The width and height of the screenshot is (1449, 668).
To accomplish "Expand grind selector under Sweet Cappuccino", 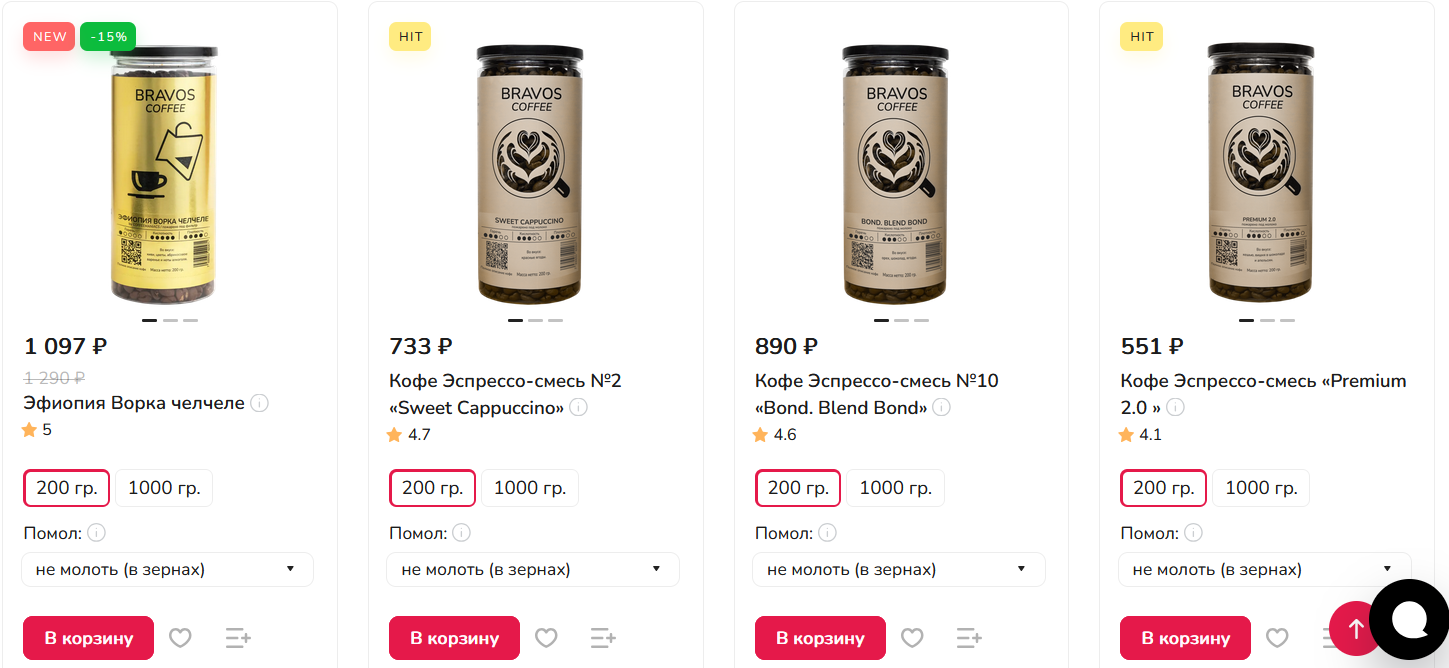I will (533, 570).
